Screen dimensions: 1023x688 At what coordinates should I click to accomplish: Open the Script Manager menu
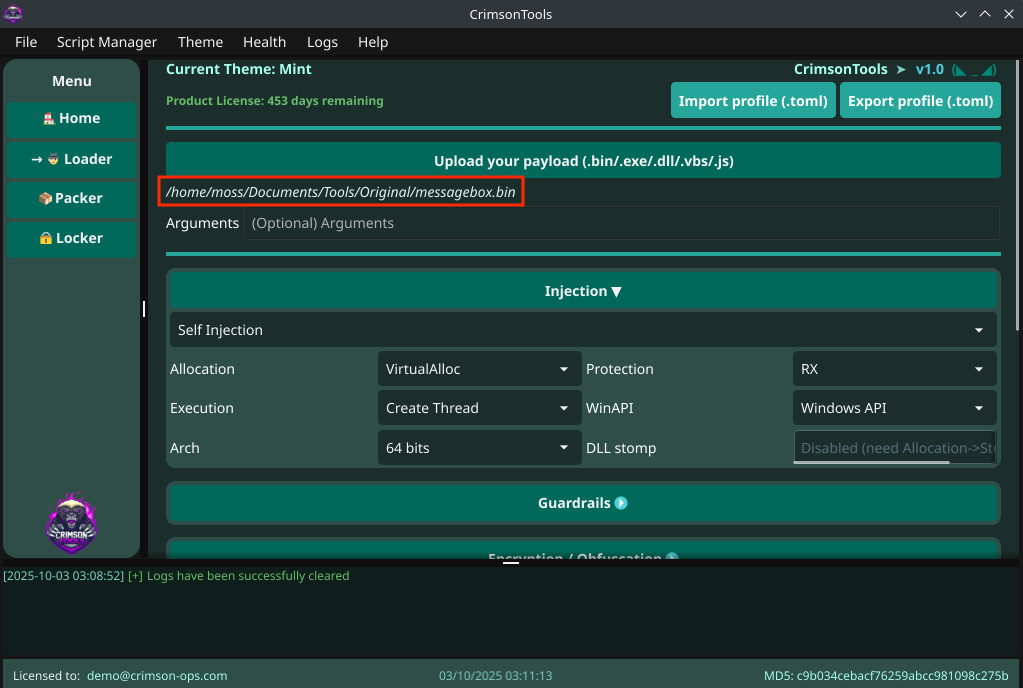106,42
